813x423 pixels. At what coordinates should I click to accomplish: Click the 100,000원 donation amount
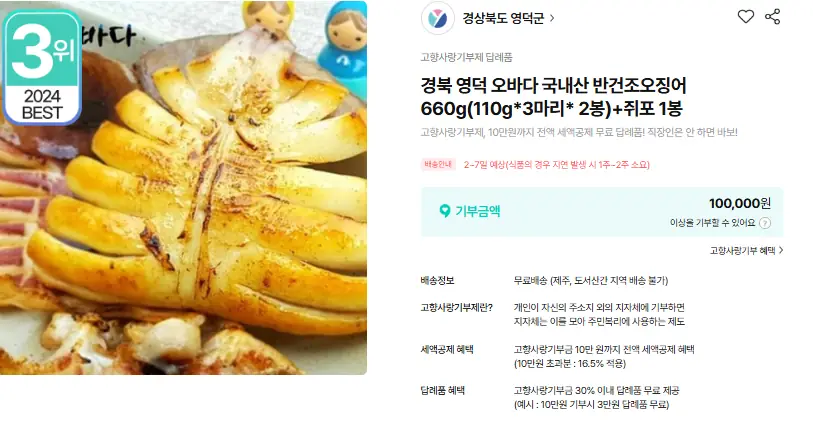tap(740, 203)
